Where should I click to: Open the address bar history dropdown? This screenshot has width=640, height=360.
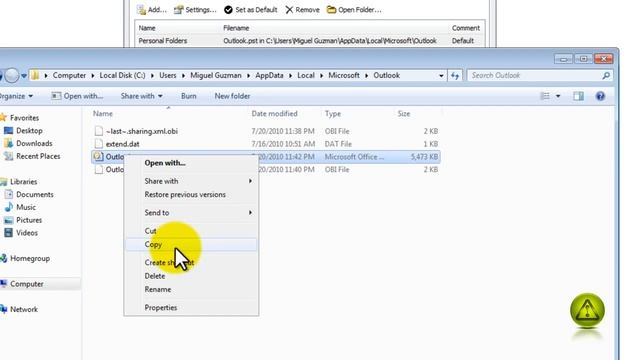(441, 76)
